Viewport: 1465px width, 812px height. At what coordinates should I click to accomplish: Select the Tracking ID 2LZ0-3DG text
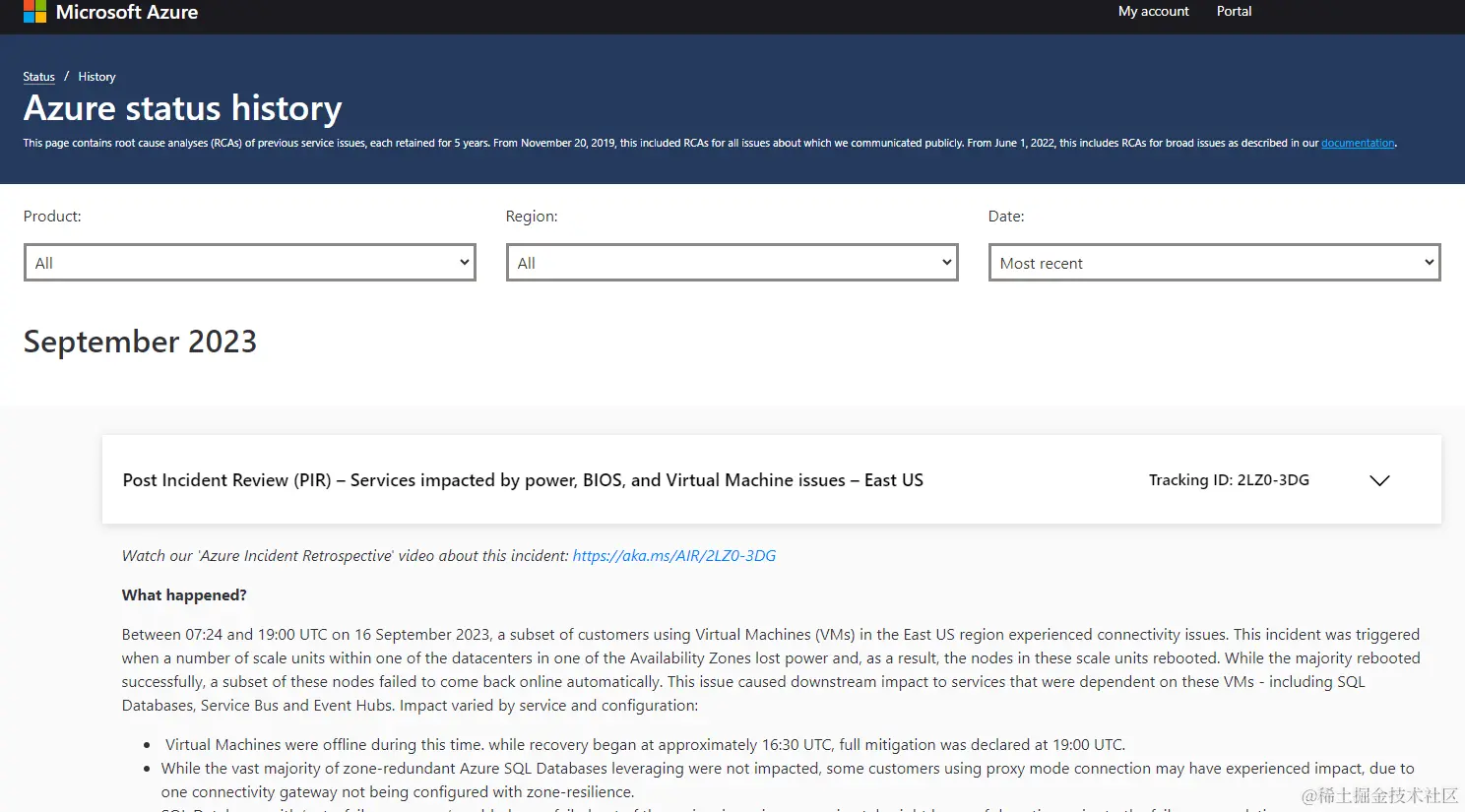[x=1229, y=480]
